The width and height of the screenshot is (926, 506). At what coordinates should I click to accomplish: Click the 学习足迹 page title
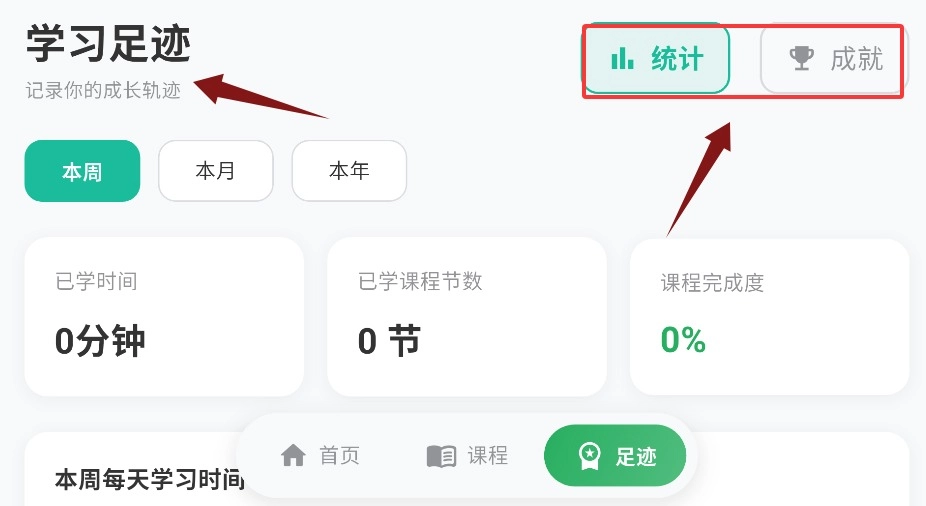click(109, 44)
